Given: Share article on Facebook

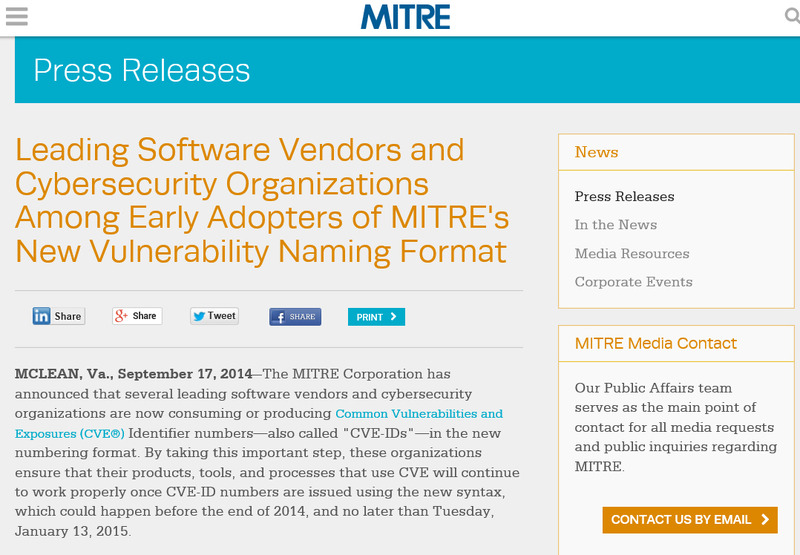Looking at the screenshot, I should [295, 317].
